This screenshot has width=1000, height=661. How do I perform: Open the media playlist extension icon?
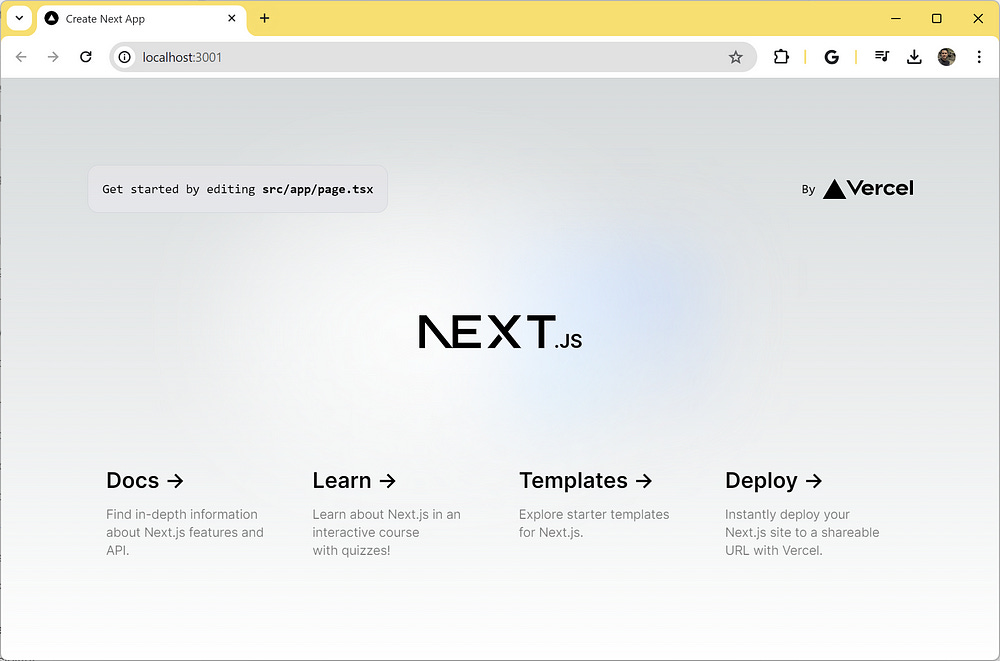[x=881, y=57]
